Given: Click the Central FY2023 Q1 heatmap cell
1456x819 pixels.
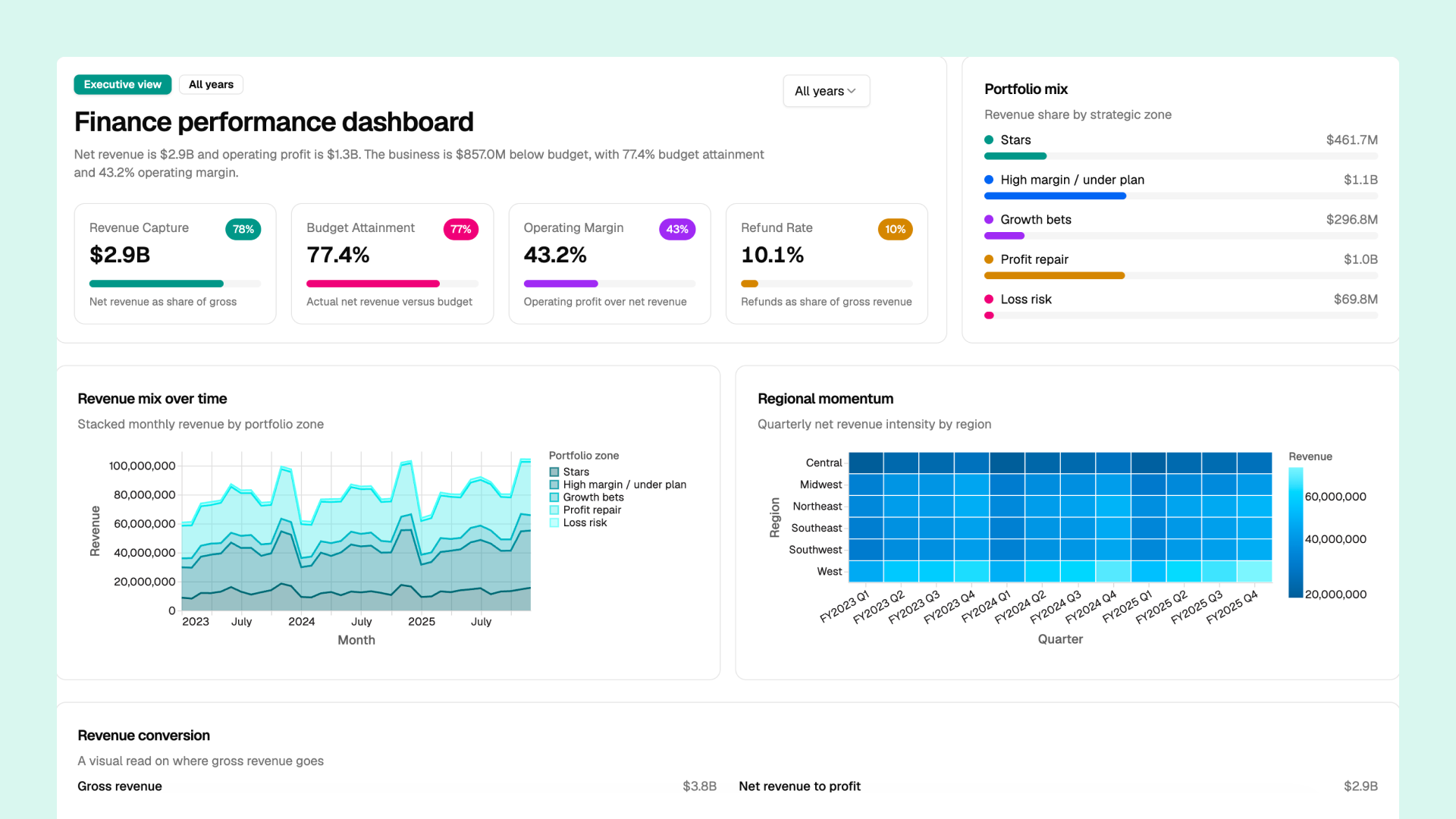Looking at the screenshot, I should [866, 463].
